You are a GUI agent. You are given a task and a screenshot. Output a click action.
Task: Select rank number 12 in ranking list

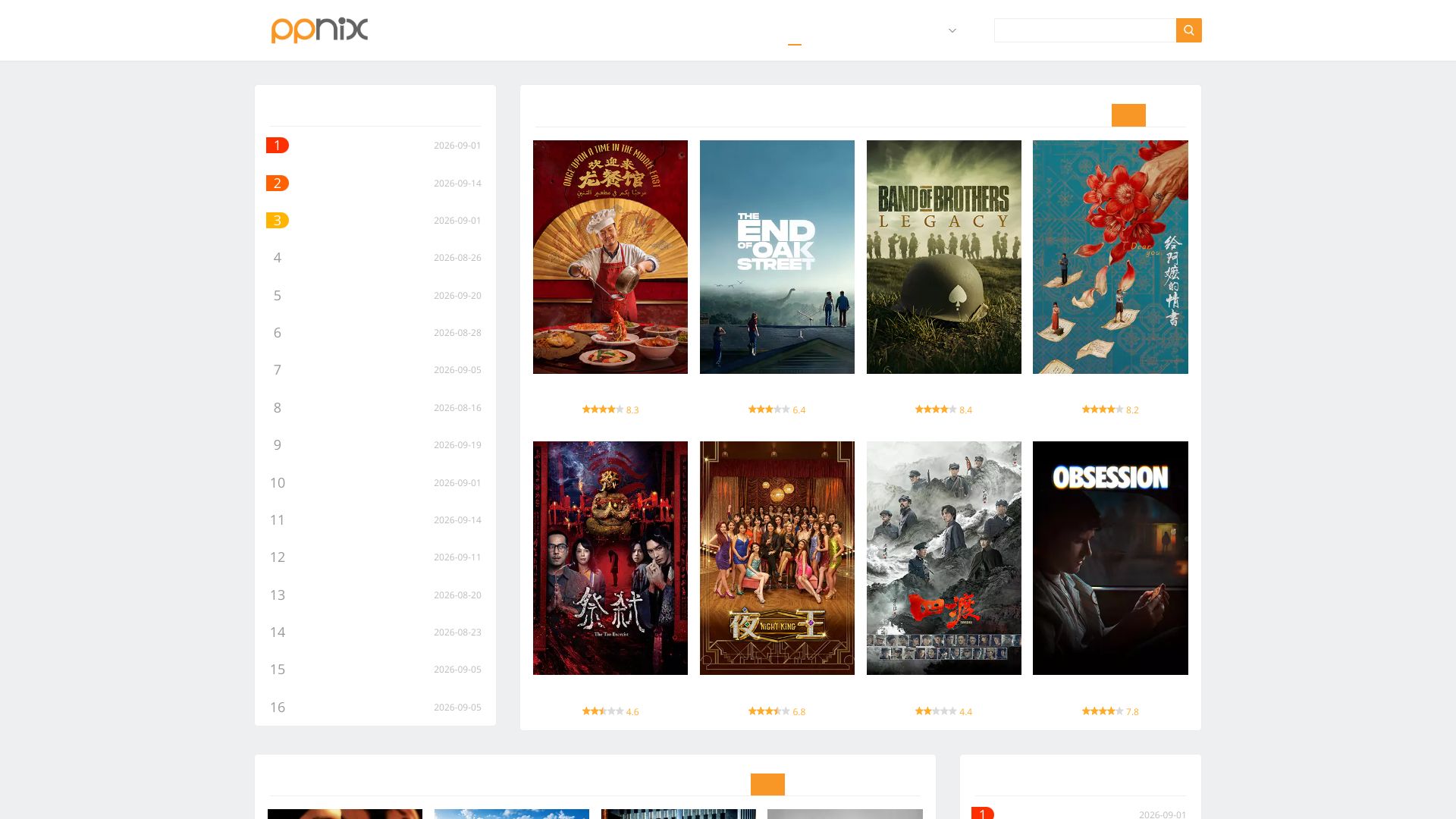pyautogui.click(x=278, y=557)
